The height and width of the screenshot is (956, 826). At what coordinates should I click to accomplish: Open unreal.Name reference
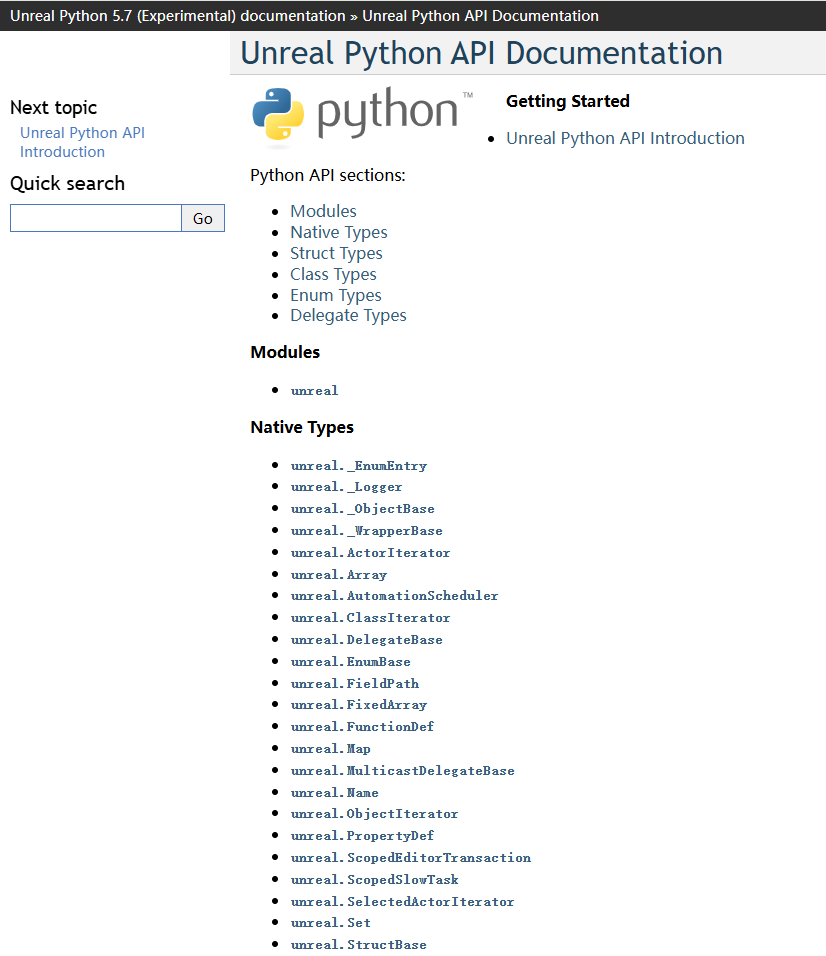(x=335, y=793)
